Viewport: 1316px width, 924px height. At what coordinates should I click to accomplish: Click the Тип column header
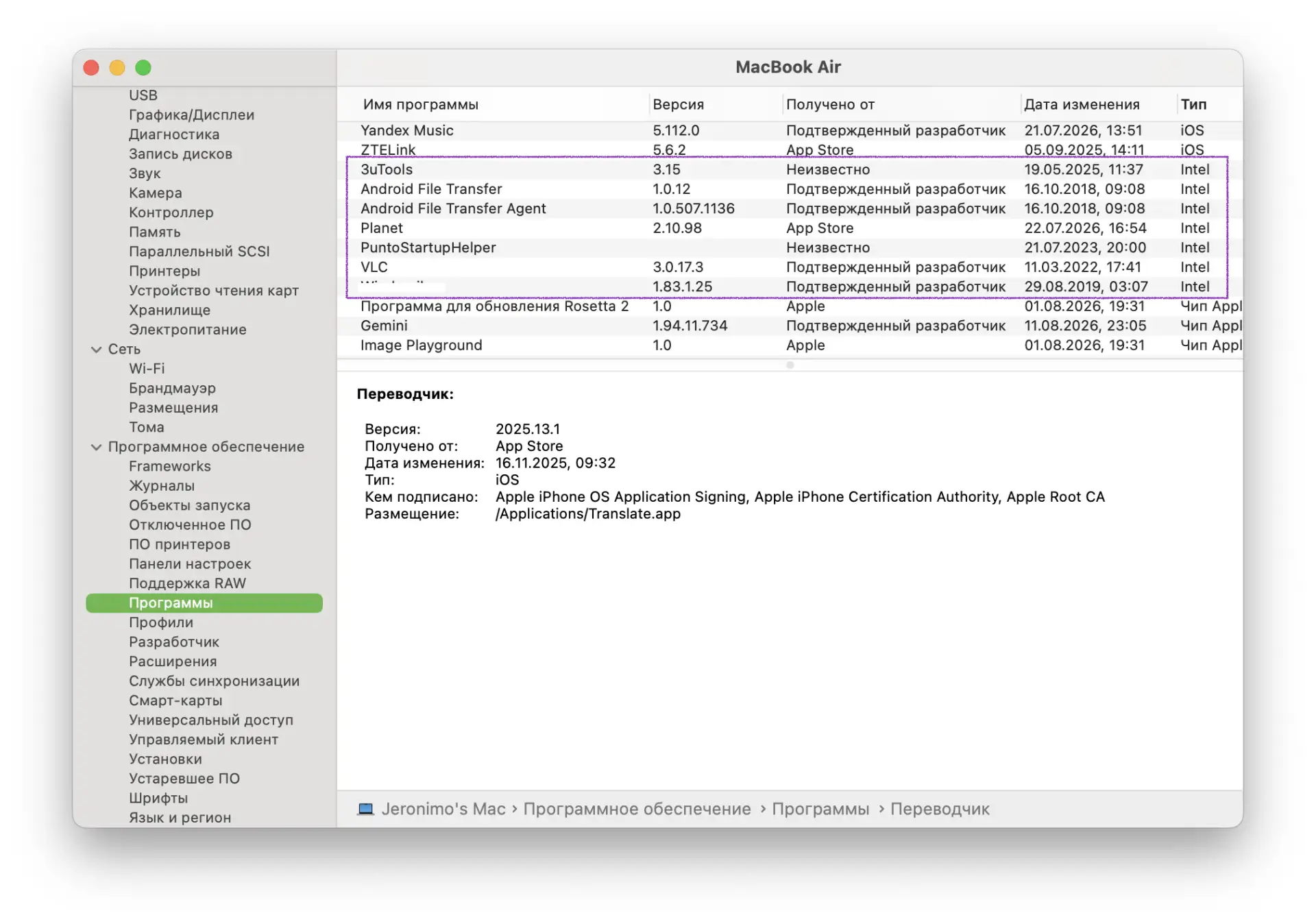[1193, 104]
